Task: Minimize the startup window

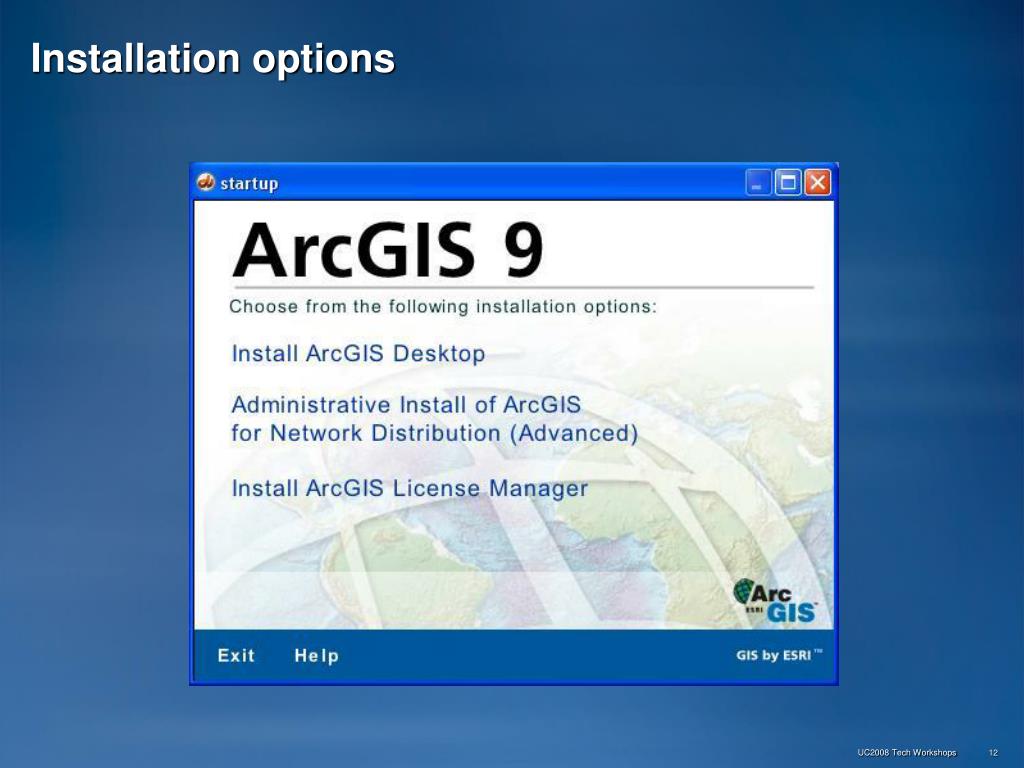Action: (x=758, y=183)
